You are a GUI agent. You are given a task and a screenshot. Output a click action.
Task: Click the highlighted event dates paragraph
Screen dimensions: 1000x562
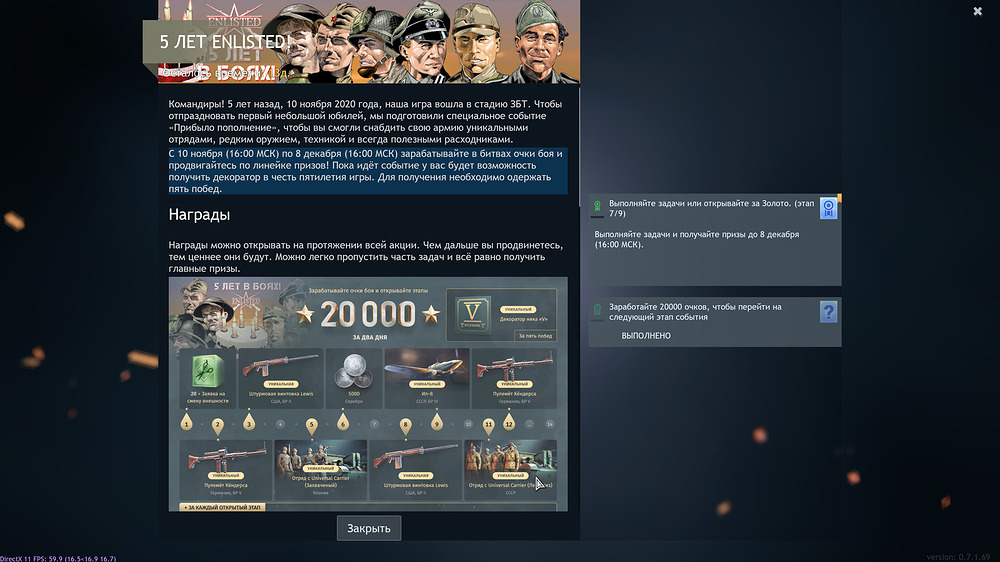coord(368,171)
